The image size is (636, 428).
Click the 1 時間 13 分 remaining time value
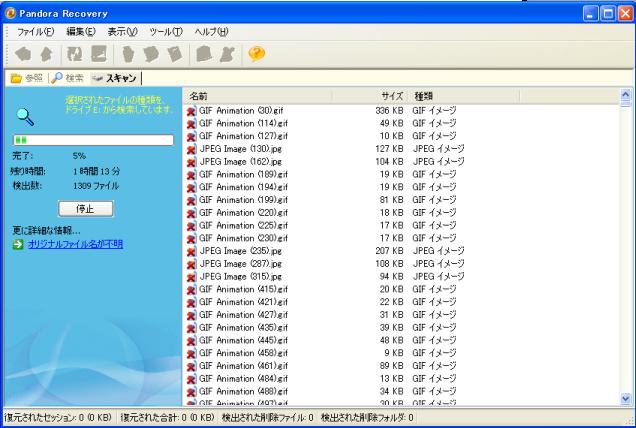click(97, 172)
